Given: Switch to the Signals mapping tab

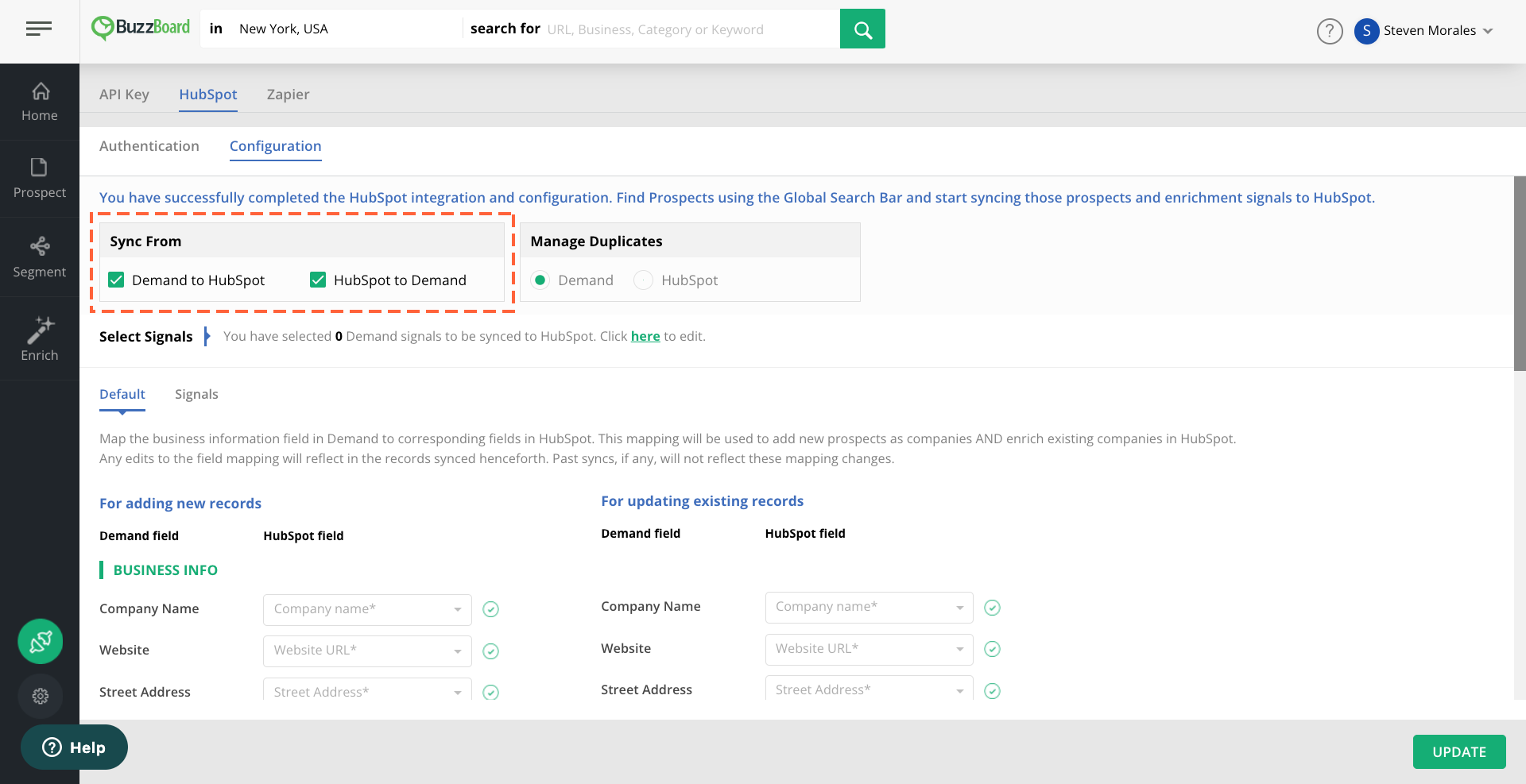Looking at the screenshot, I should pyautogui.click(x=196, y=395).
